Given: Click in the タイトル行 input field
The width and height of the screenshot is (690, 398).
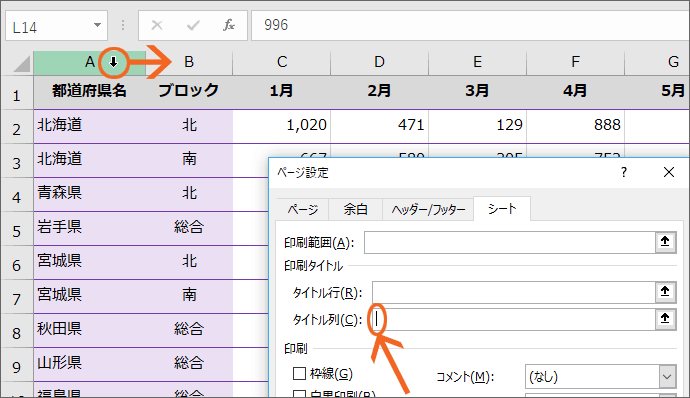Looking at the screenshot, I should point(514,292).
